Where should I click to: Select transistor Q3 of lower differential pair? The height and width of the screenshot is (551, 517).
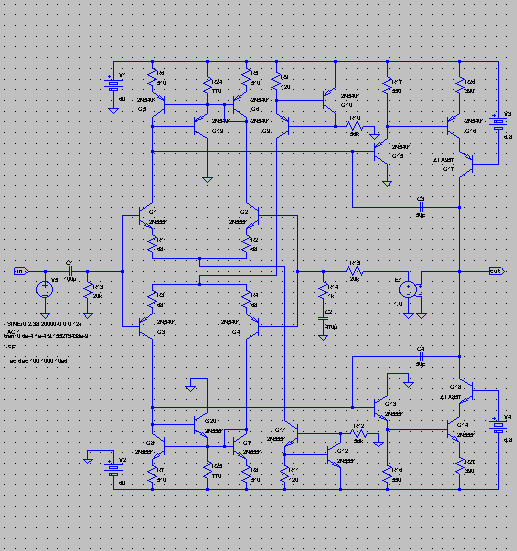pos(146,327)
